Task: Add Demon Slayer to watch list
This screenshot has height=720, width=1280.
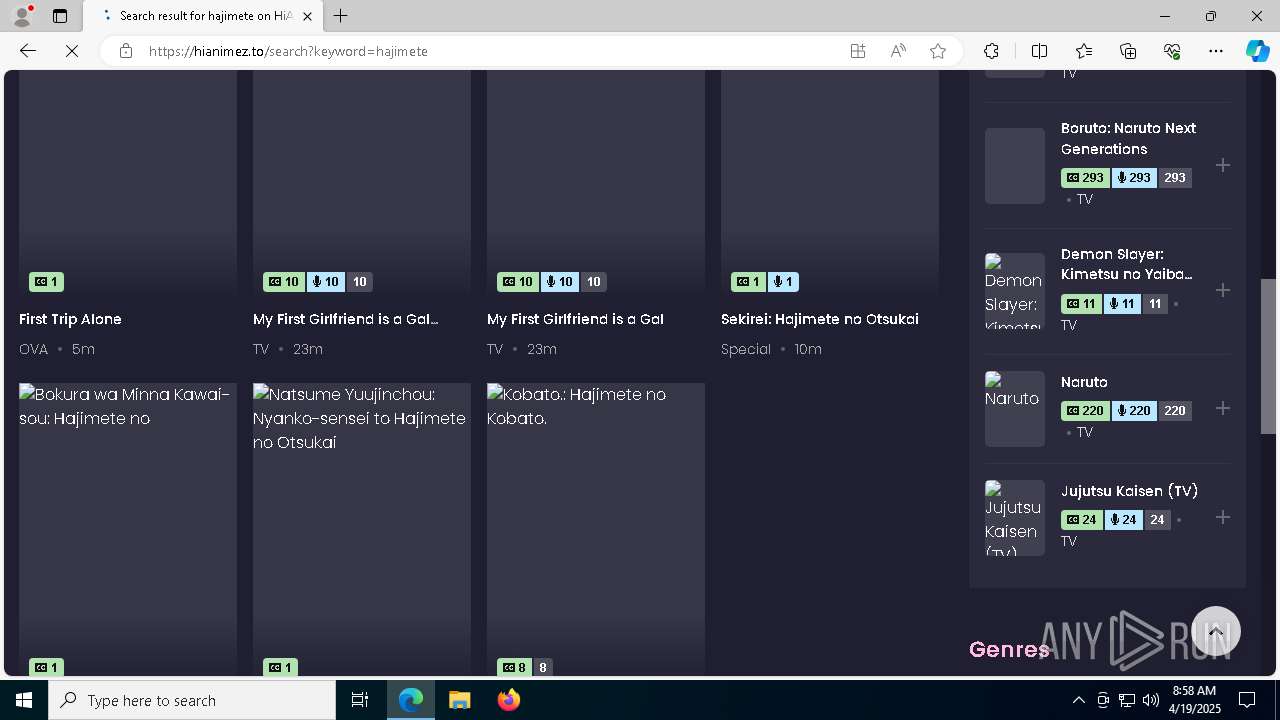Action: click(1223, 290)
